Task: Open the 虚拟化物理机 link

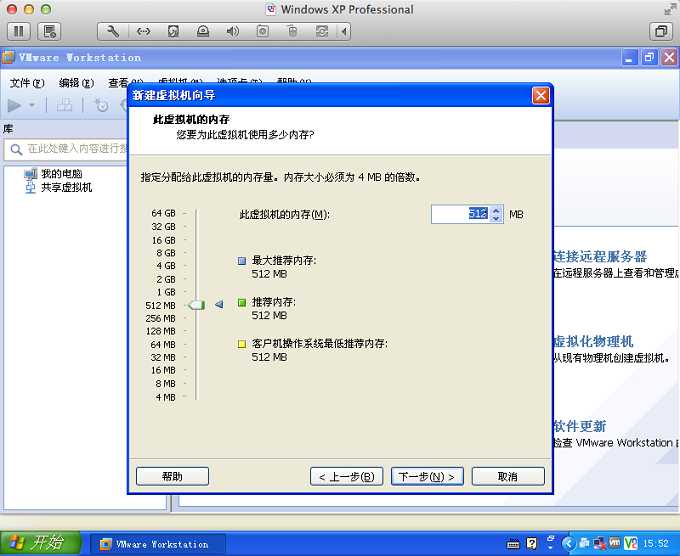Action: click(593, 341)
